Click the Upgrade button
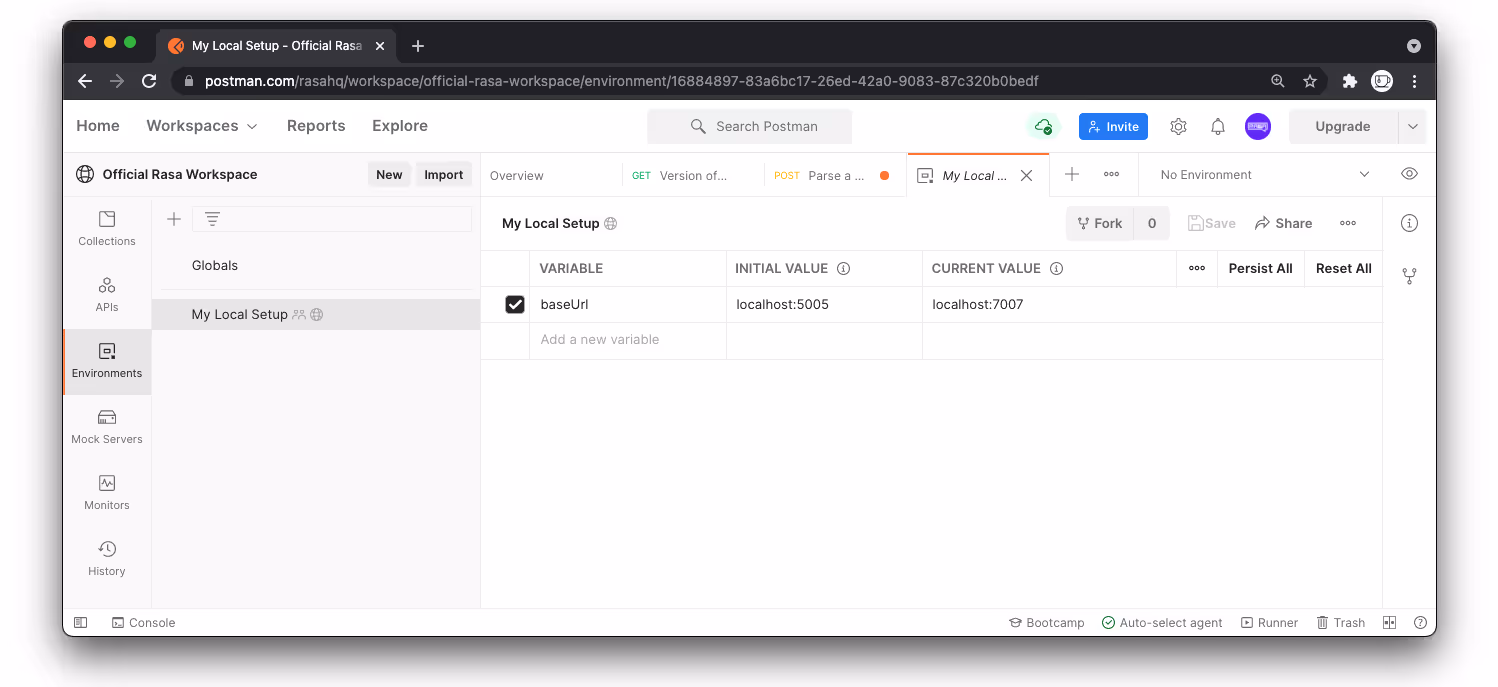Screen dimensions: 1498x687 point(1343,126)
